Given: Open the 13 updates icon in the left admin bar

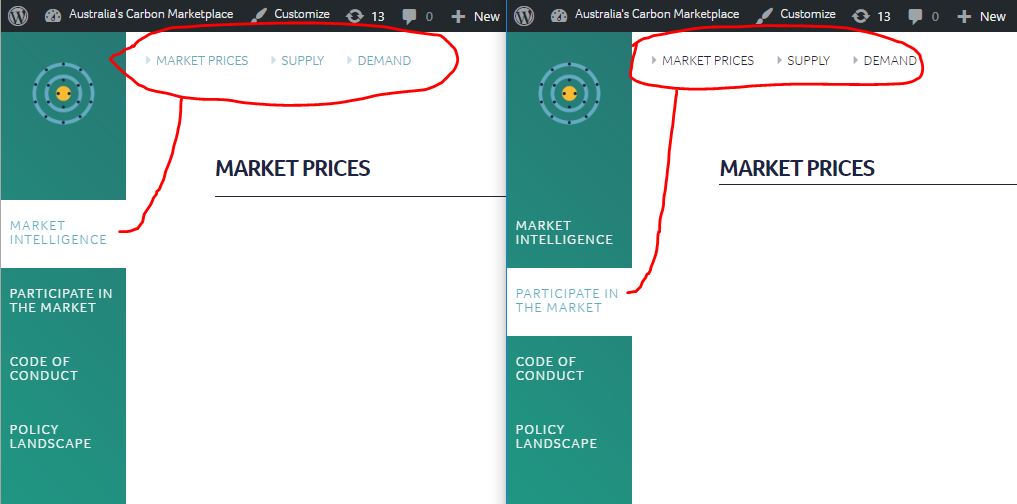Looking at the screenshot, I should click(355, 16).
